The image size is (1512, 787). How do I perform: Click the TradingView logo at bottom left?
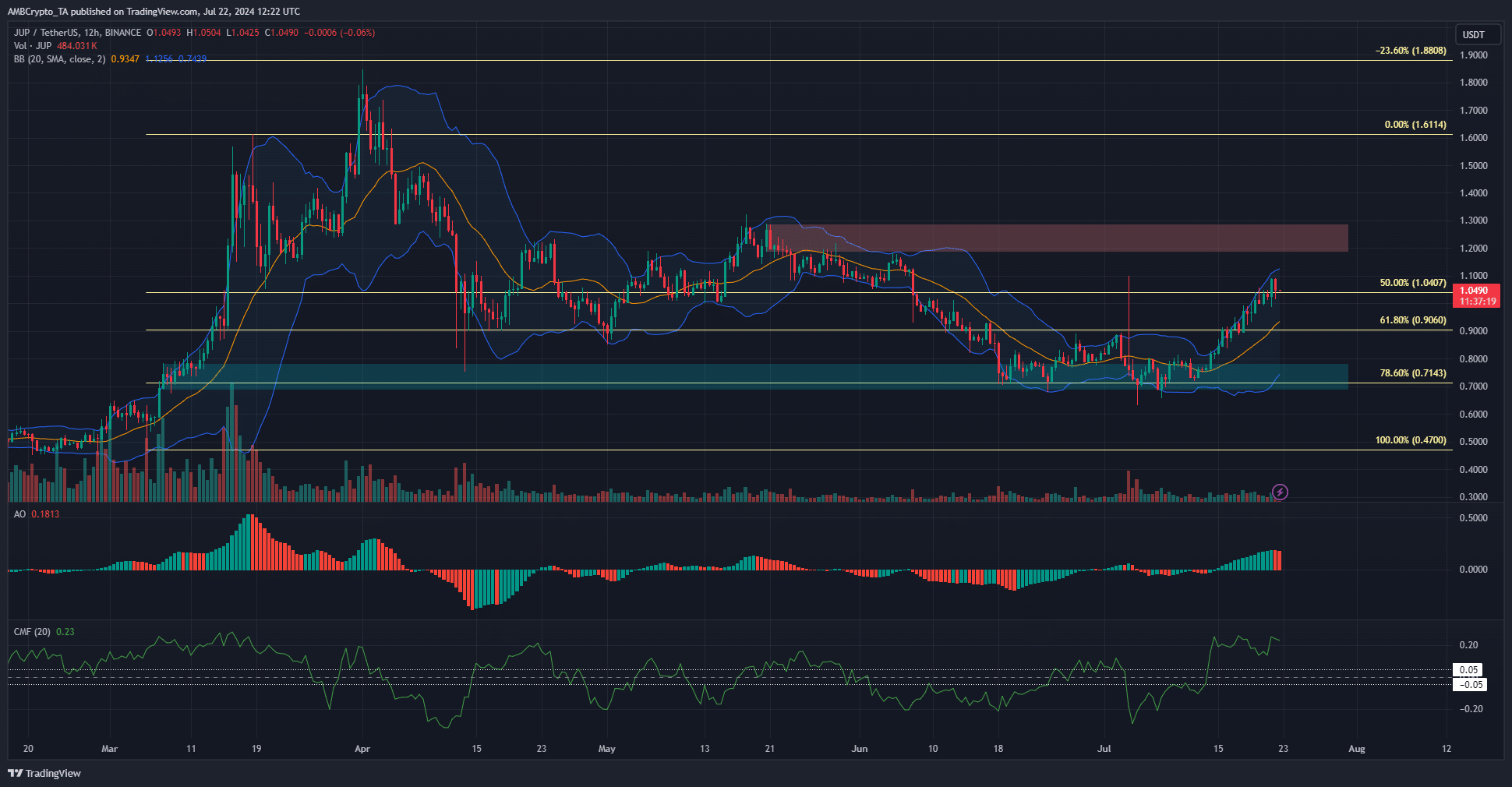pyautogui.click(x=44, y=773)
